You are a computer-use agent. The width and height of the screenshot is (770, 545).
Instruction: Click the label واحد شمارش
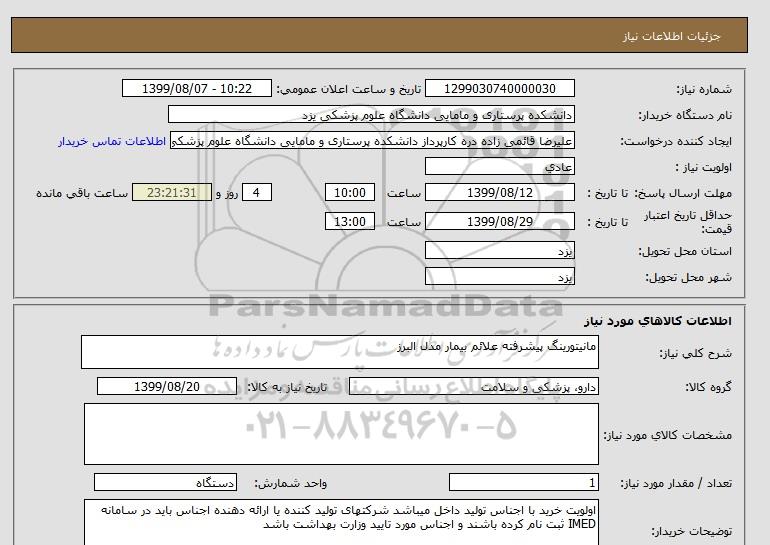coord(290,484)
